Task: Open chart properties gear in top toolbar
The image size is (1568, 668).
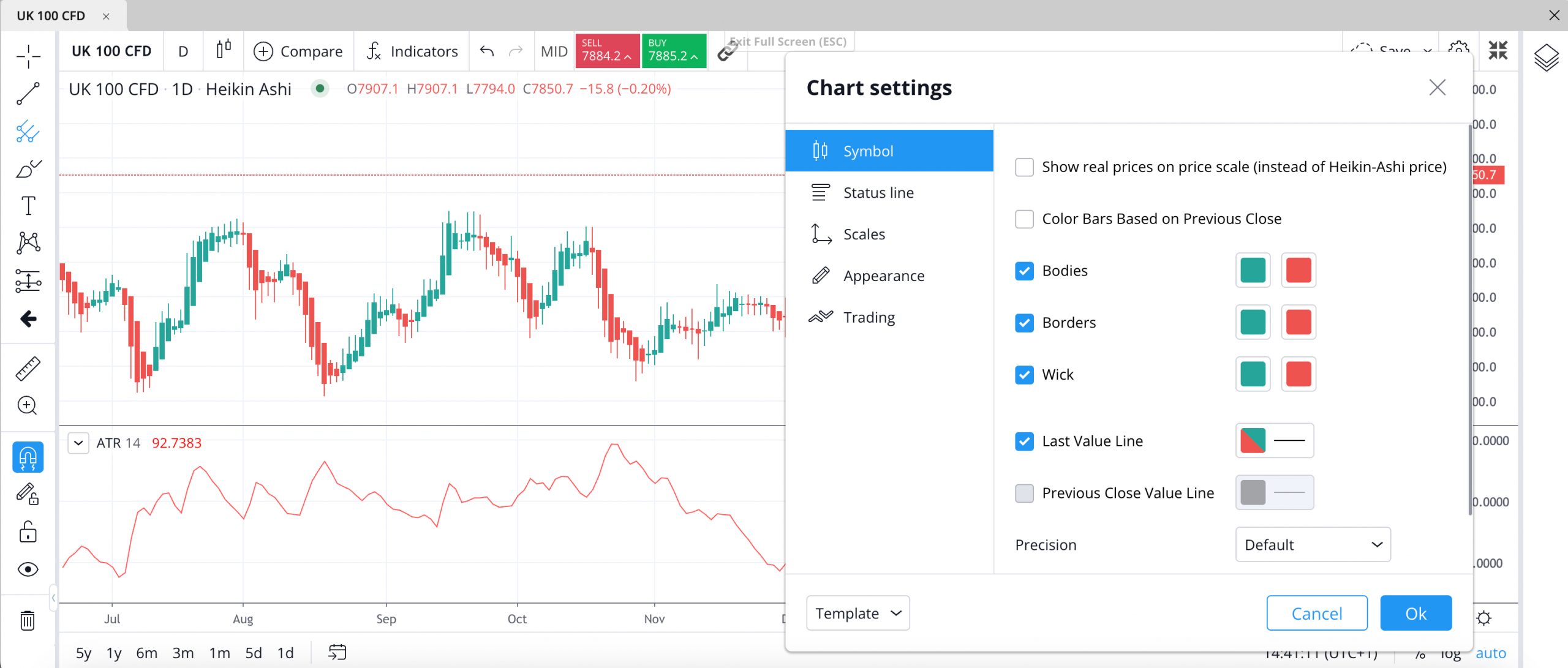Action: 1458,48
